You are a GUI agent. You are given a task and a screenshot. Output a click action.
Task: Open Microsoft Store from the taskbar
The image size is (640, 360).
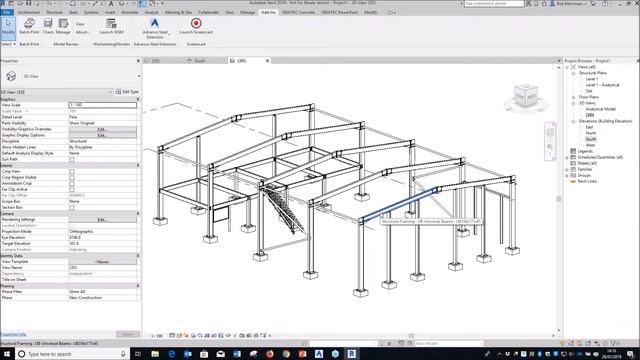(204, 353)
